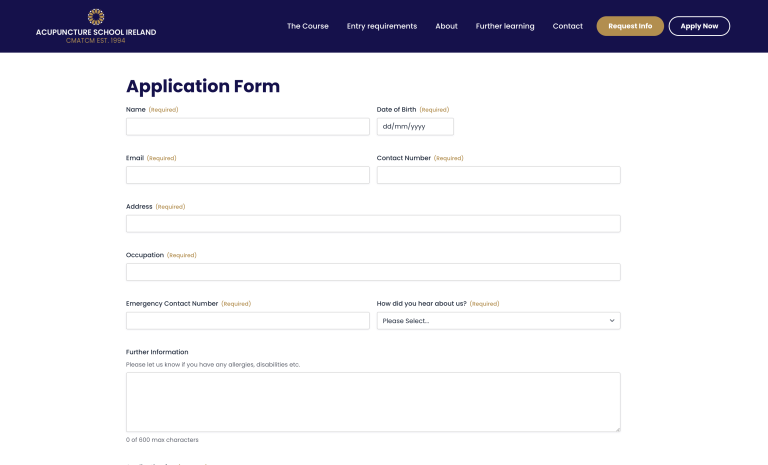Open The Course navigation link
This screenshot has width=768, height=465.
click(x=307, y=26)
